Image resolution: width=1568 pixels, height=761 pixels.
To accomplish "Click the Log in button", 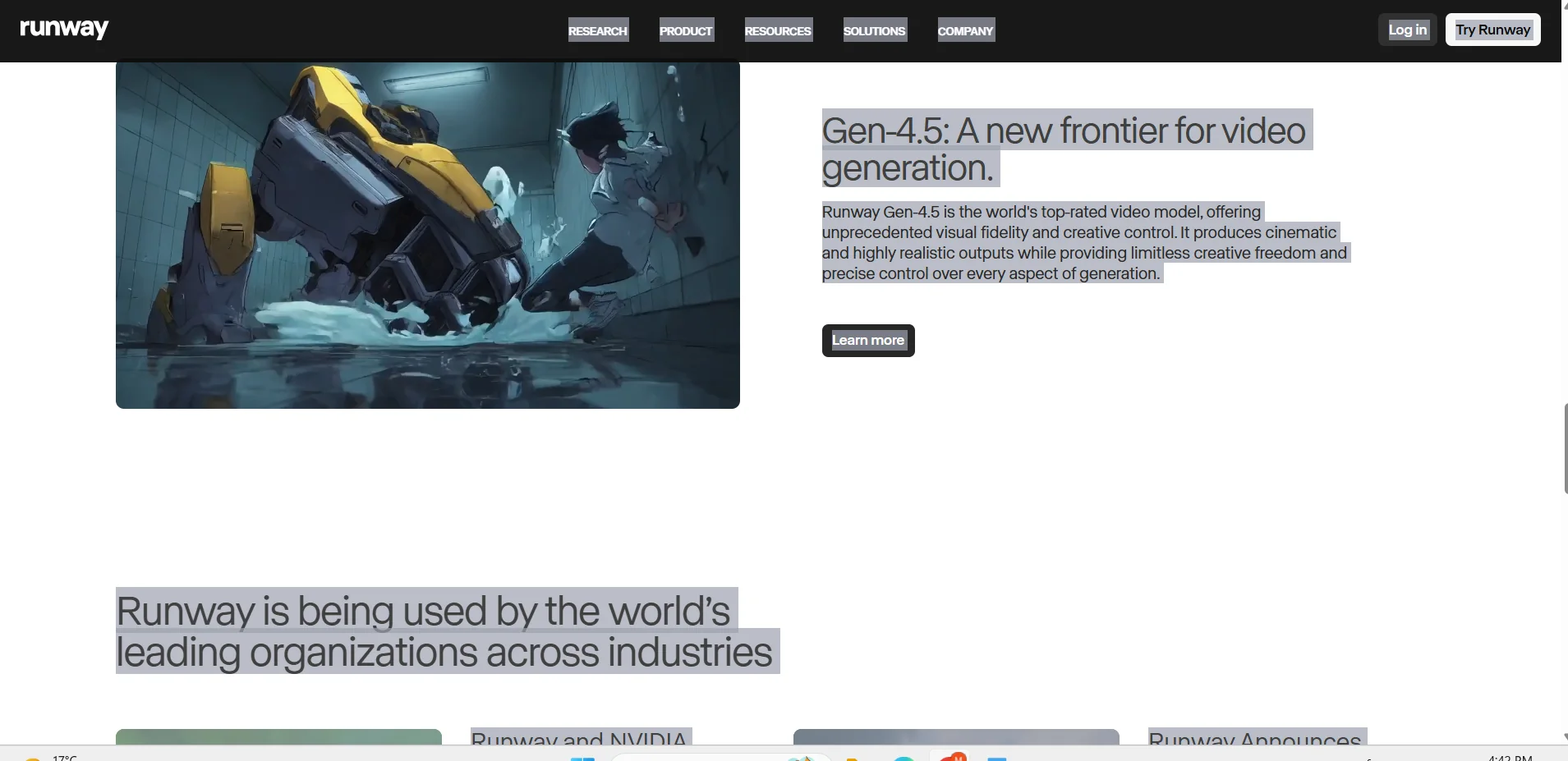I will tap(1407, 30).
